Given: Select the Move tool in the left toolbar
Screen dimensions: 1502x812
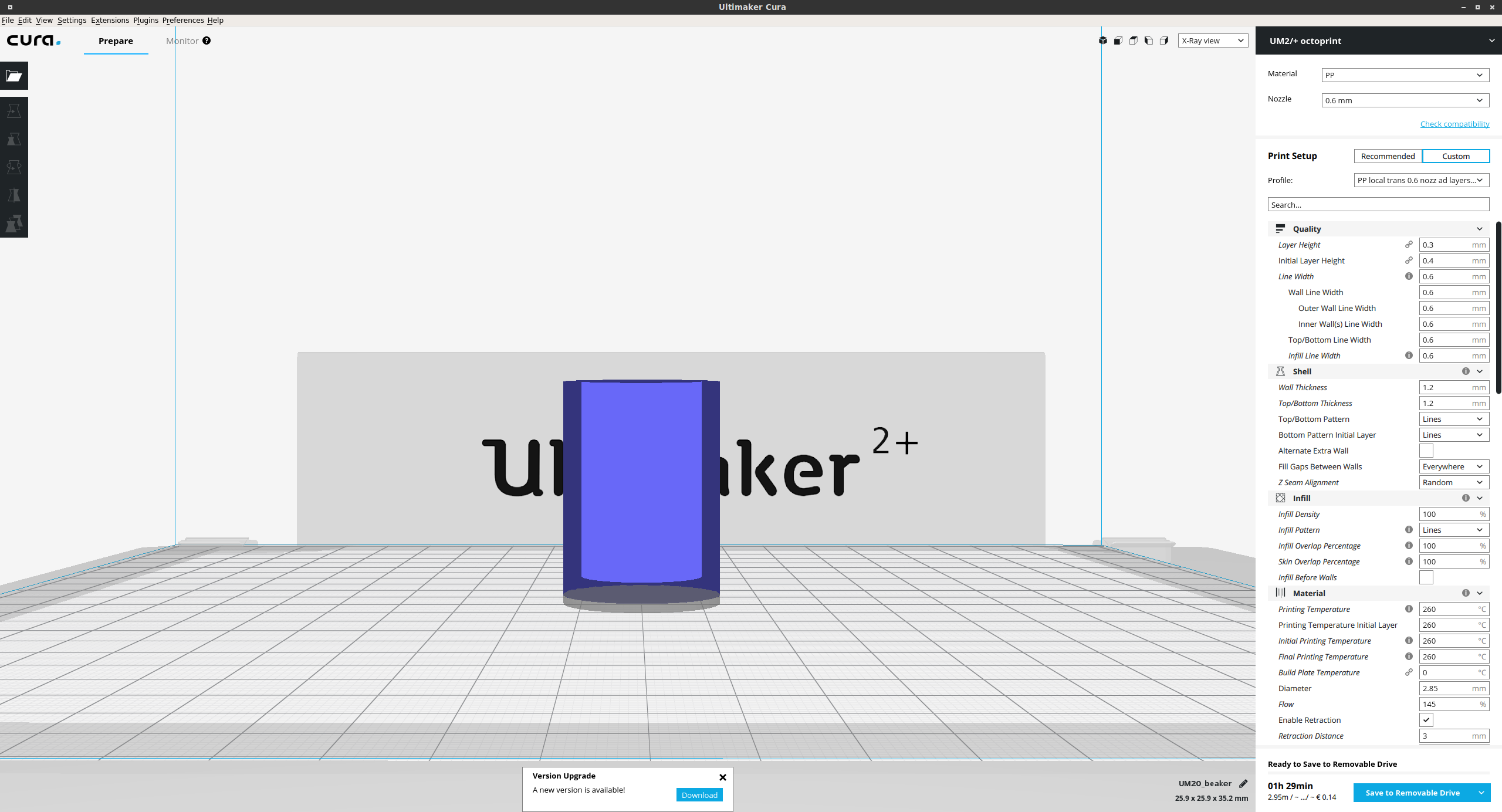Looking at the screenshot, I should pyautogui.click(x=14, y=110).
